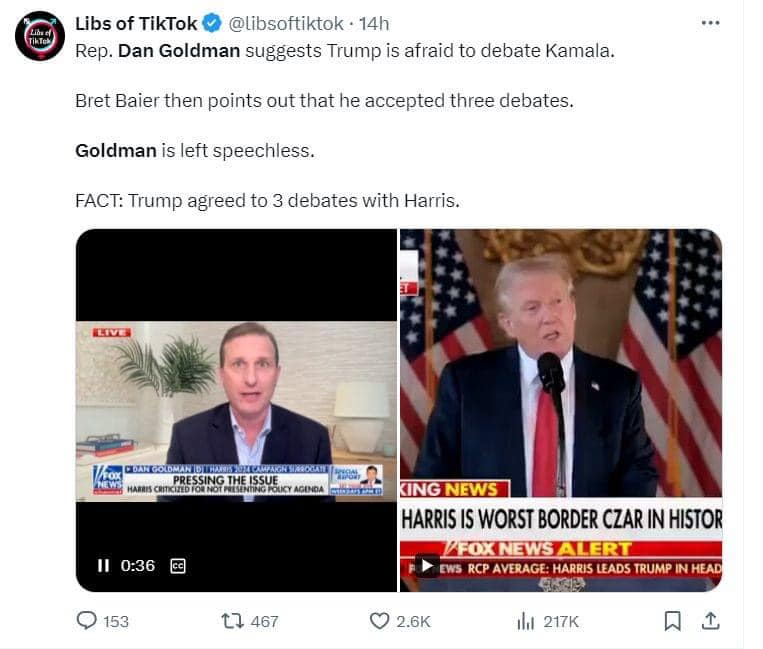
Task: Open the Libs of TikTok profile avatar
Action: click(x=40, y=36)
